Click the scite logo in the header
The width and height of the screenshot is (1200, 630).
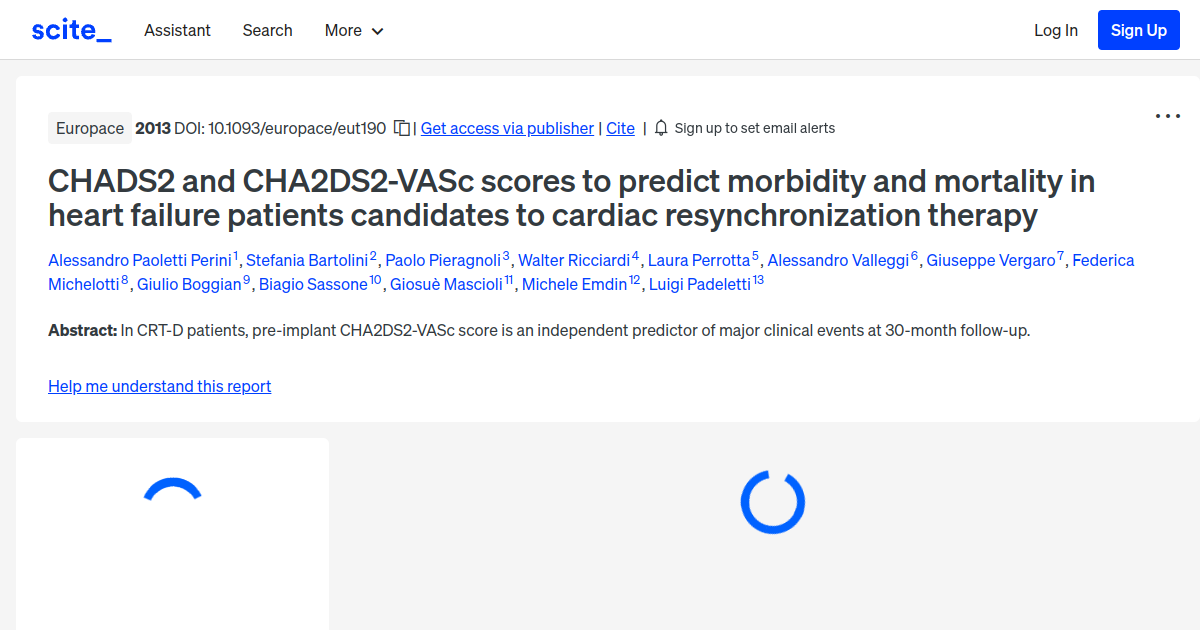pos(70,29)
